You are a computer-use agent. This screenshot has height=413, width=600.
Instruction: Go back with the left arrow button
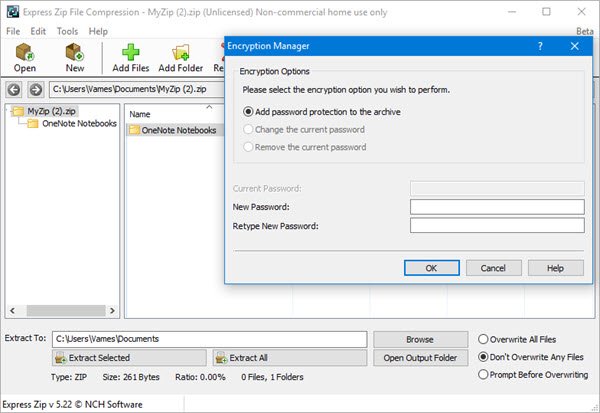pos(14,90)
